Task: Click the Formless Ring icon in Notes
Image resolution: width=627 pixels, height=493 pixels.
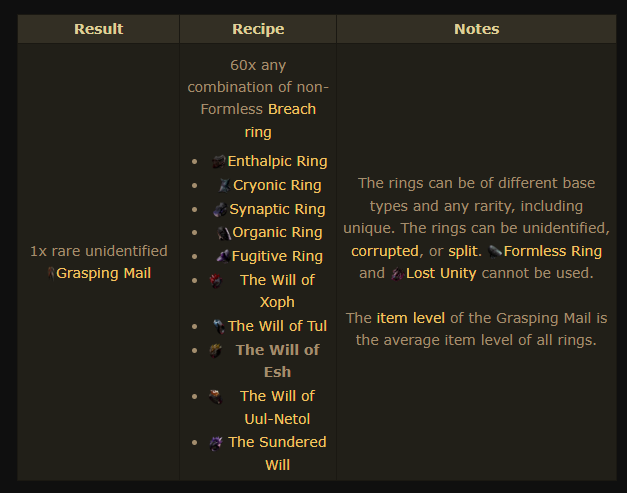Action: tap(496, 252)
